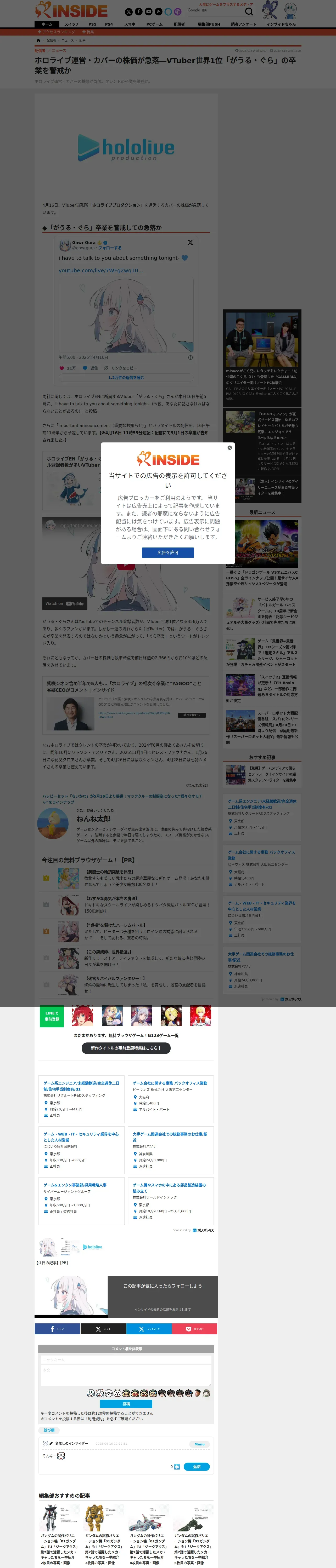Click the 広告を許可 button
This screenshot has height=1568, width=336.
pos(168,553)
